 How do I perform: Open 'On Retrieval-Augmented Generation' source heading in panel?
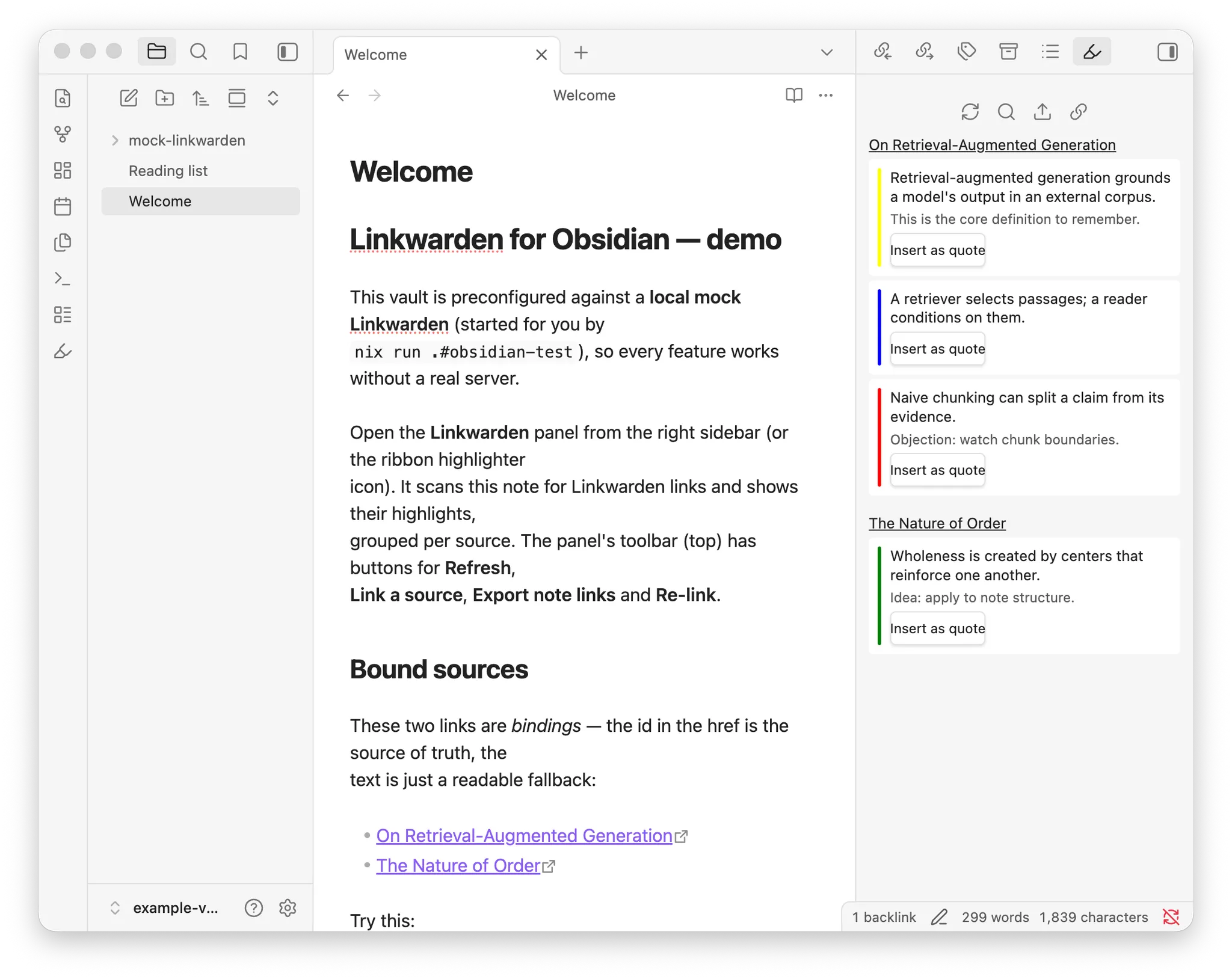992,146
